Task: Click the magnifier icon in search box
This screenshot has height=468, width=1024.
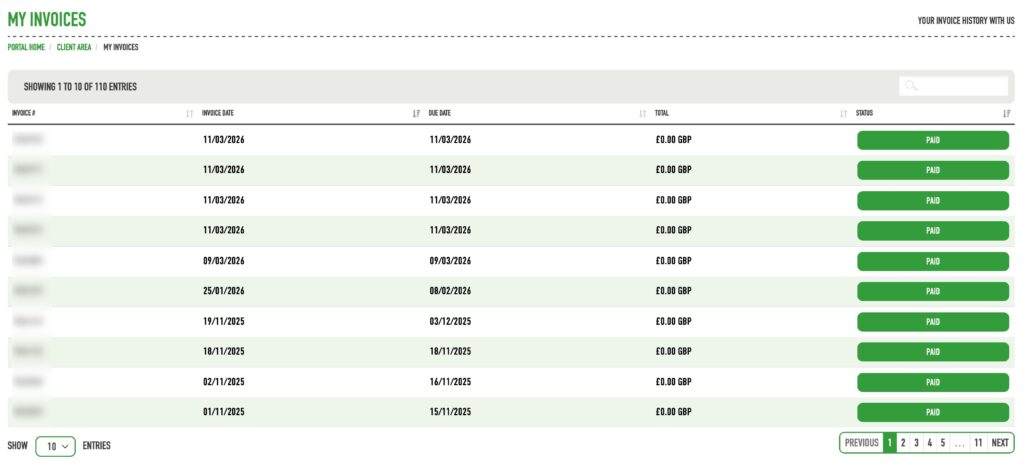Action: coord(911,86)
